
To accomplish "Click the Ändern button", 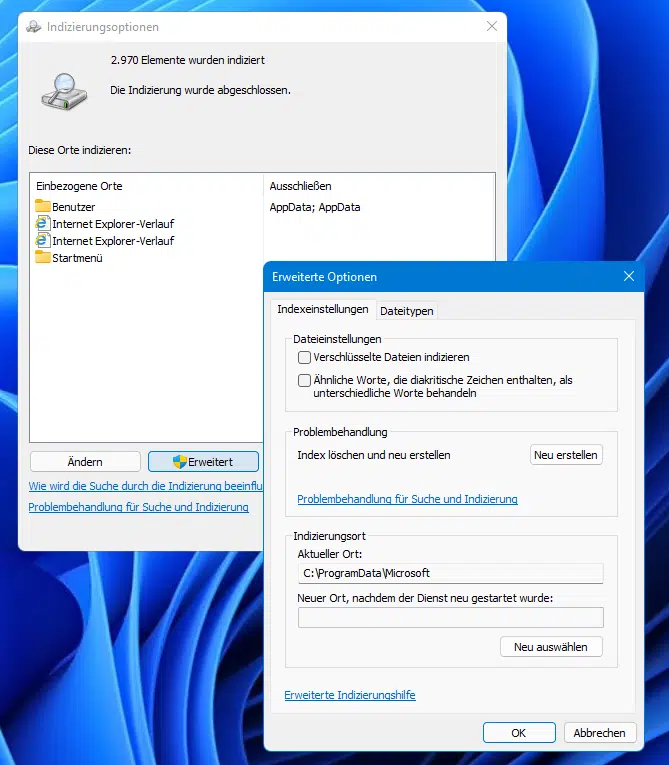I will coord(85,462).
